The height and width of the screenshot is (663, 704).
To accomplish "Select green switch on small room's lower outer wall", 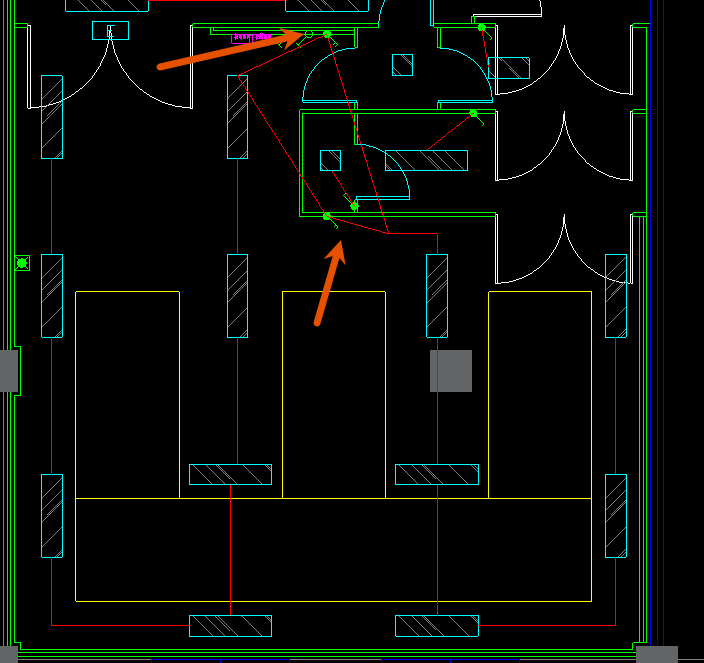I will click(327, 217).
